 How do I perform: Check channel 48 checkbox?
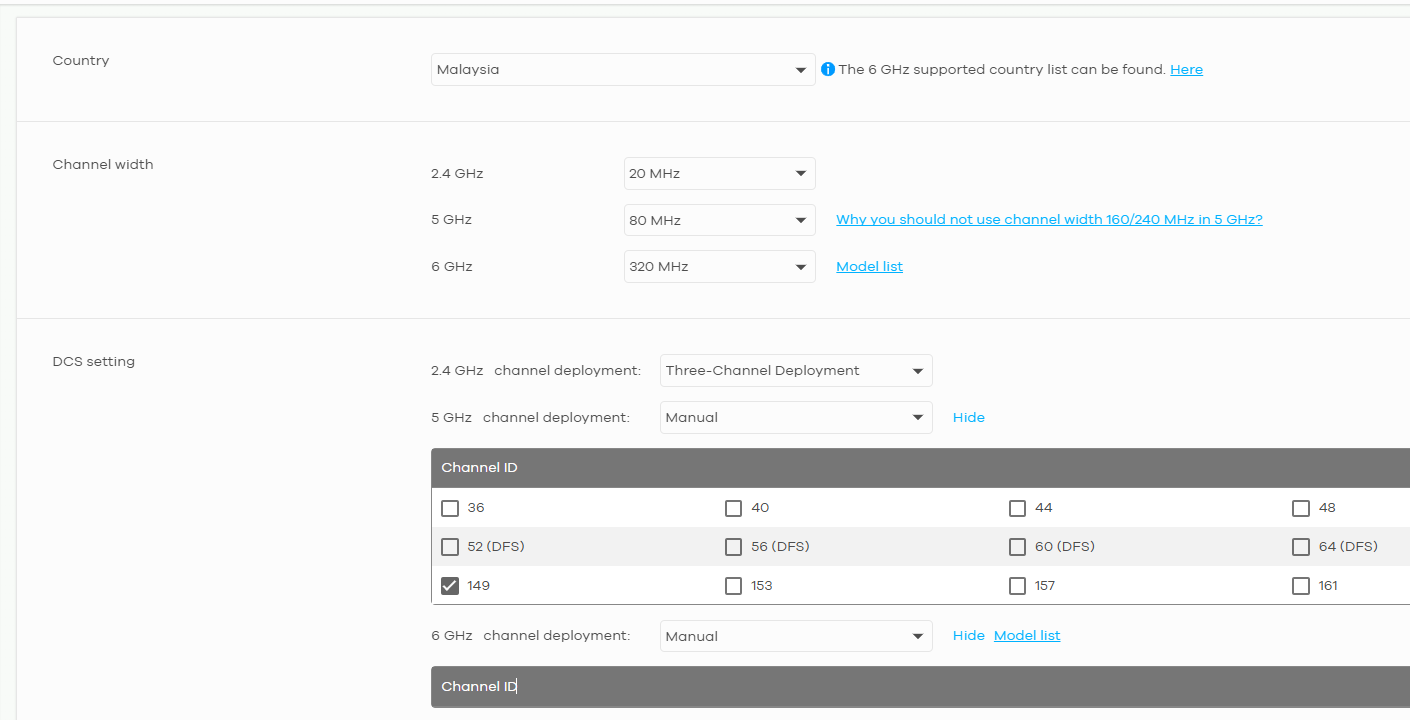[1301, 508]
